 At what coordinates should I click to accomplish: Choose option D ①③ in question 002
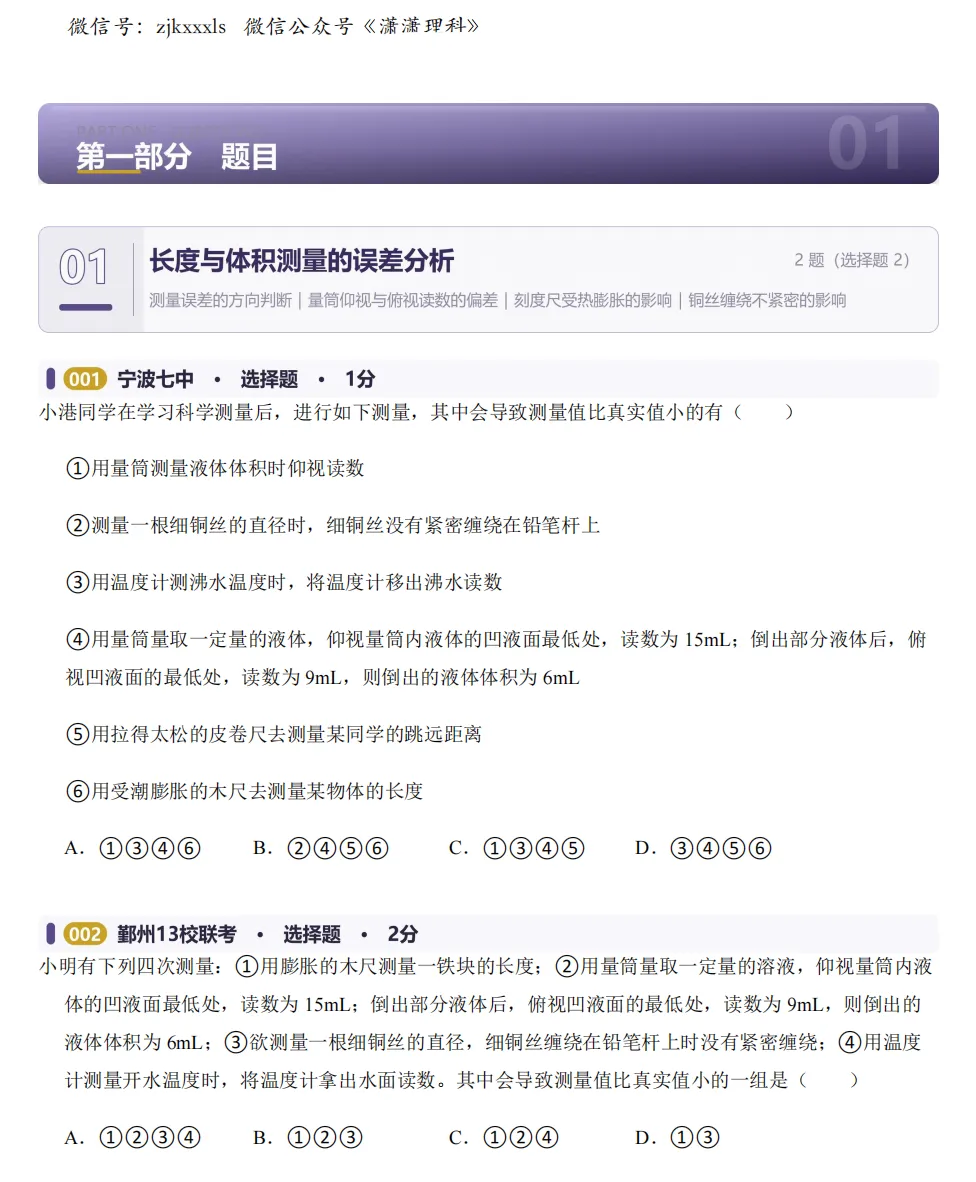point(678,1138)
